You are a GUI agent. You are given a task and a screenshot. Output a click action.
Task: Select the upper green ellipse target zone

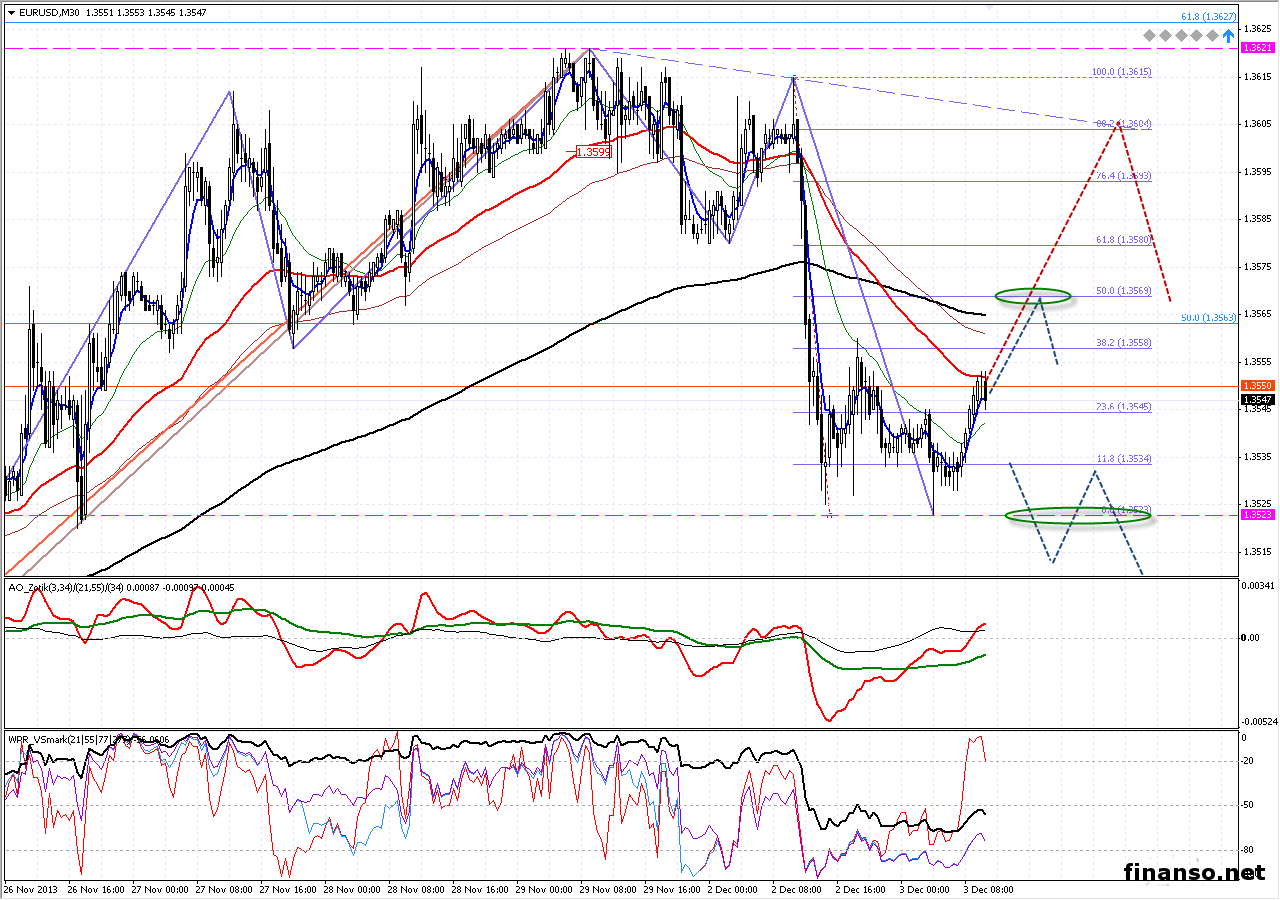pos(1033,295)
